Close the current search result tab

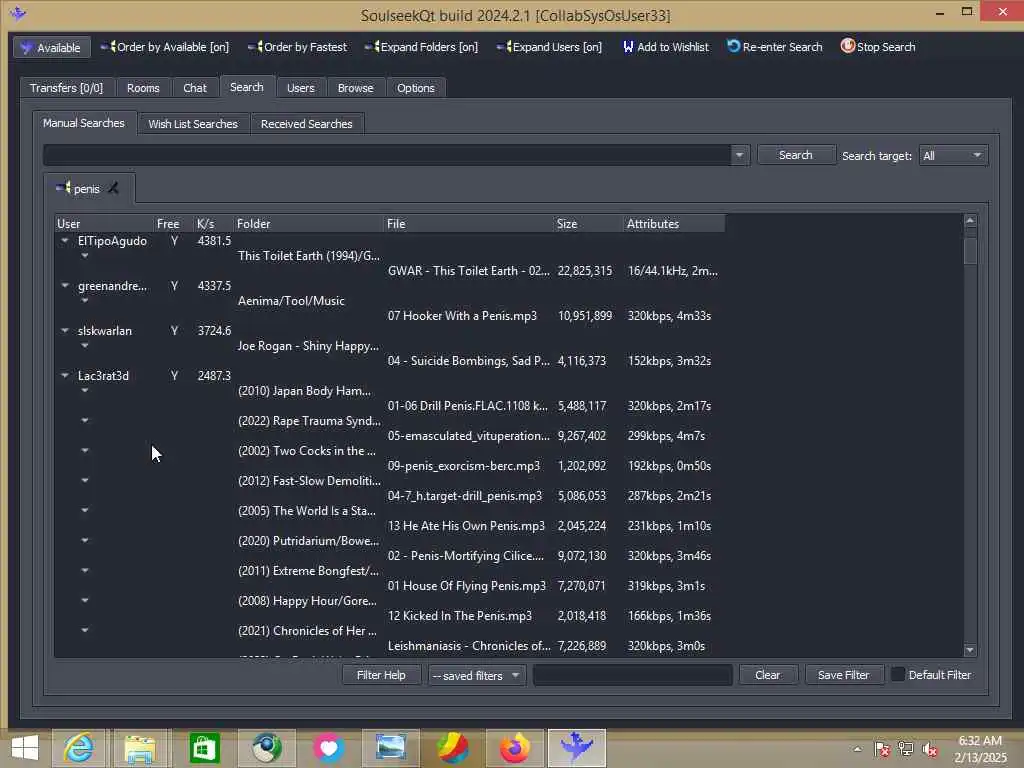[x=113, y=189]
